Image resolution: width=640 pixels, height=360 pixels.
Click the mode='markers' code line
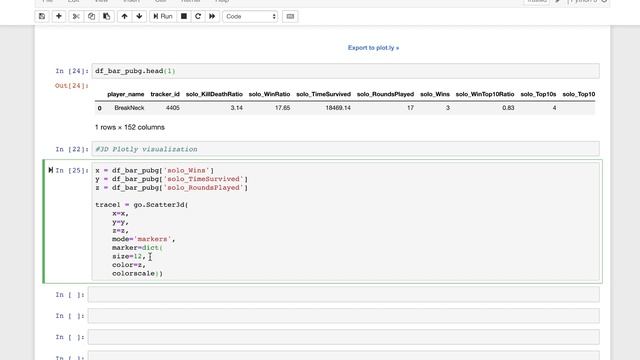[x=144, y=239]
